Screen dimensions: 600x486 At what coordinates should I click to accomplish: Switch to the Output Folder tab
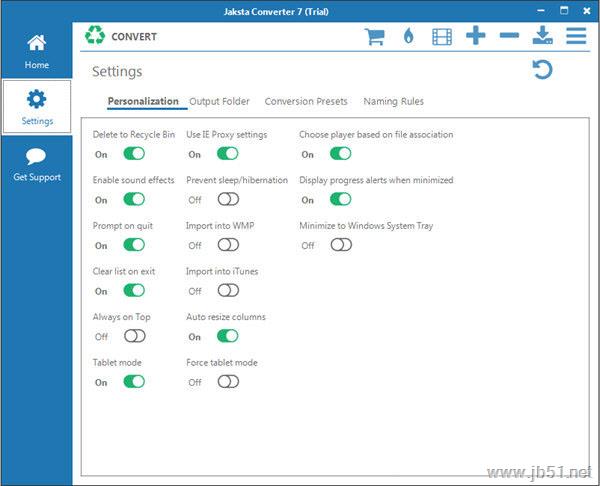point(219,101)
